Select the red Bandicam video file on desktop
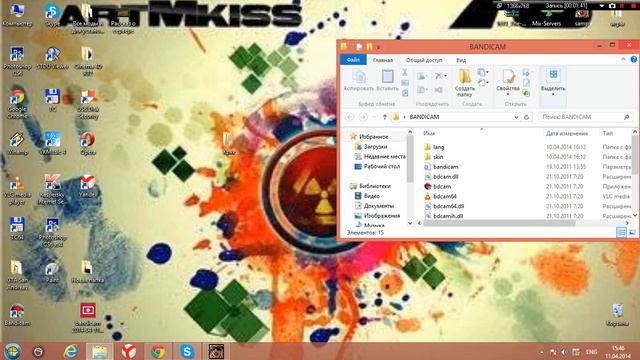640x360 pixels. pos(87,318)
